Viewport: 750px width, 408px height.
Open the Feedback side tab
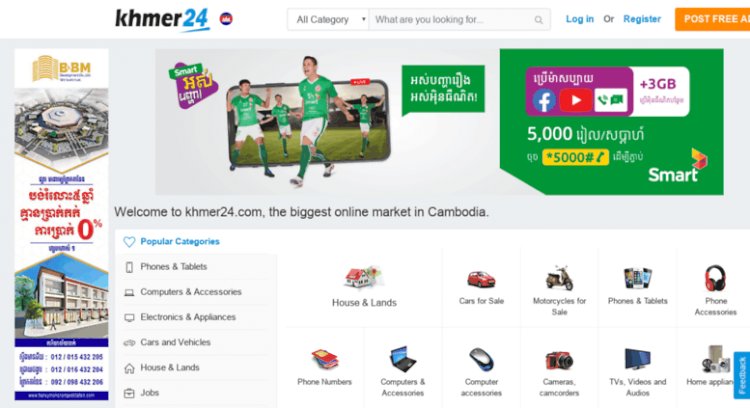point(742,375)
